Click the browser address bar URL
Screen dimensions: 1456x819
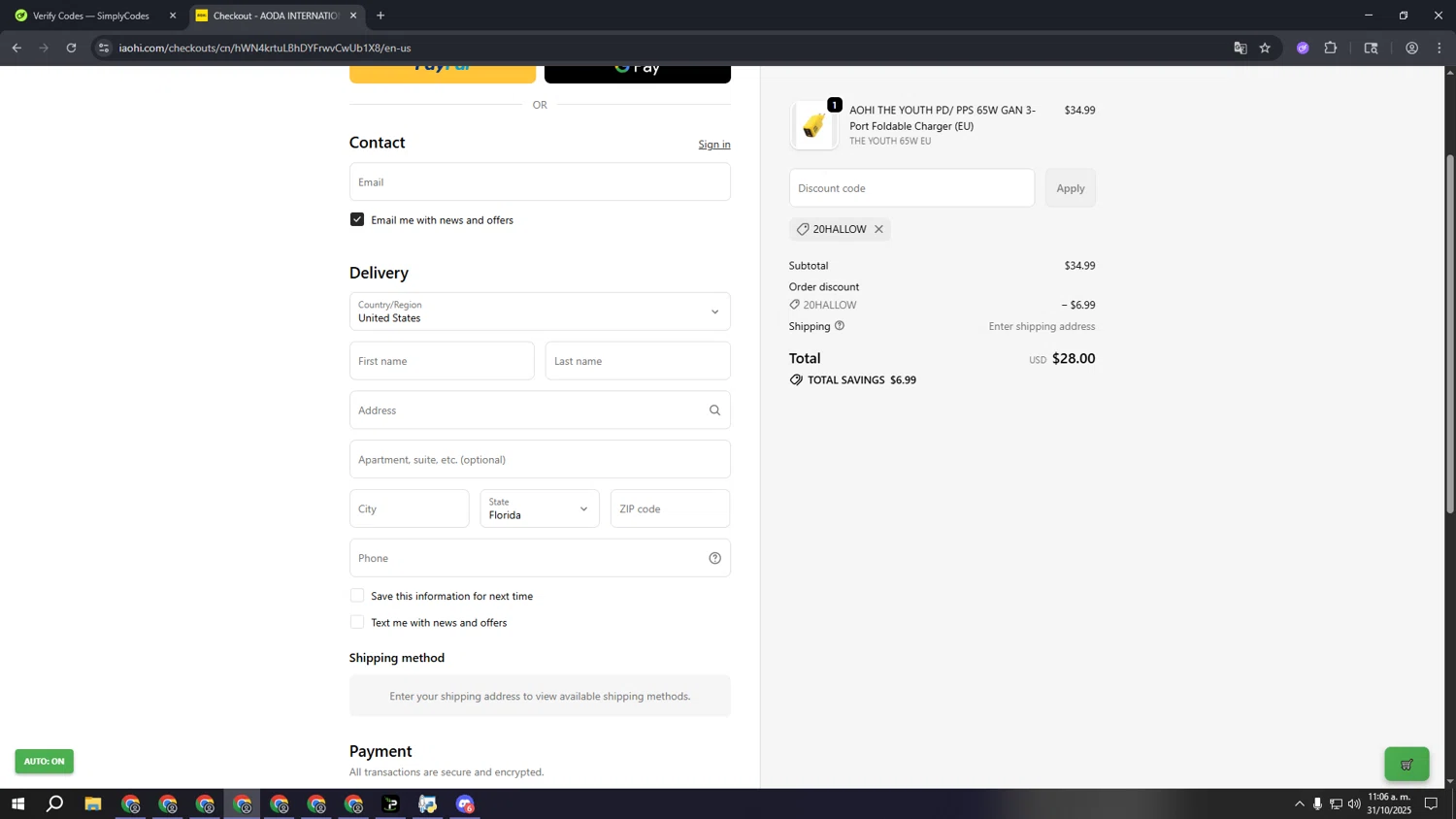pyautogui.click(x=265, y=48)
